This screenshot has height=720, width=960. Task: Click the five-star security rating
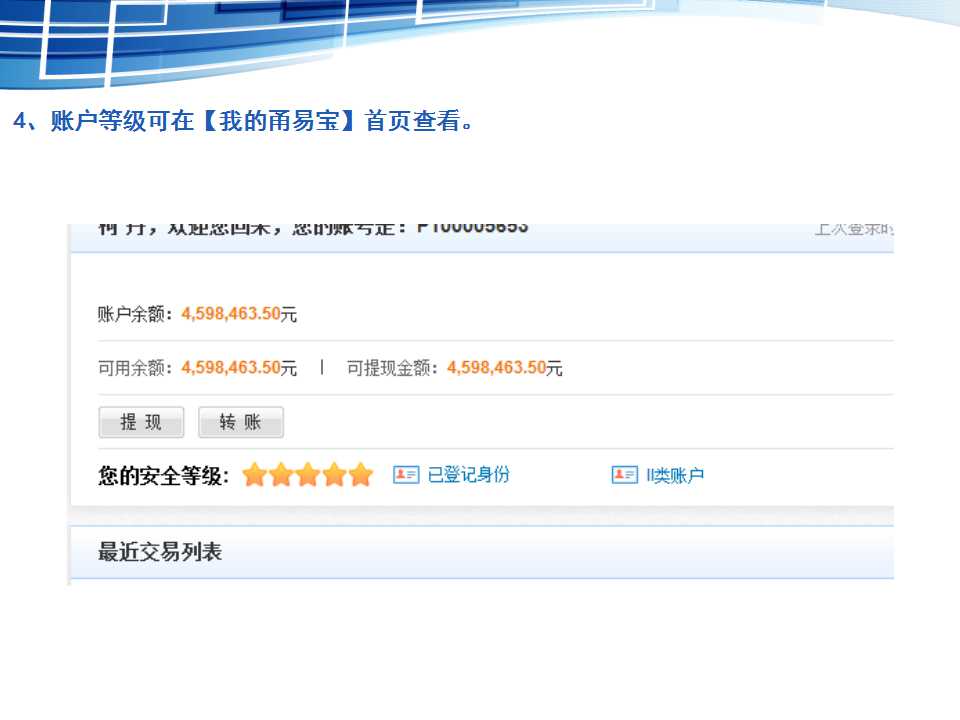tap(307, 474)
